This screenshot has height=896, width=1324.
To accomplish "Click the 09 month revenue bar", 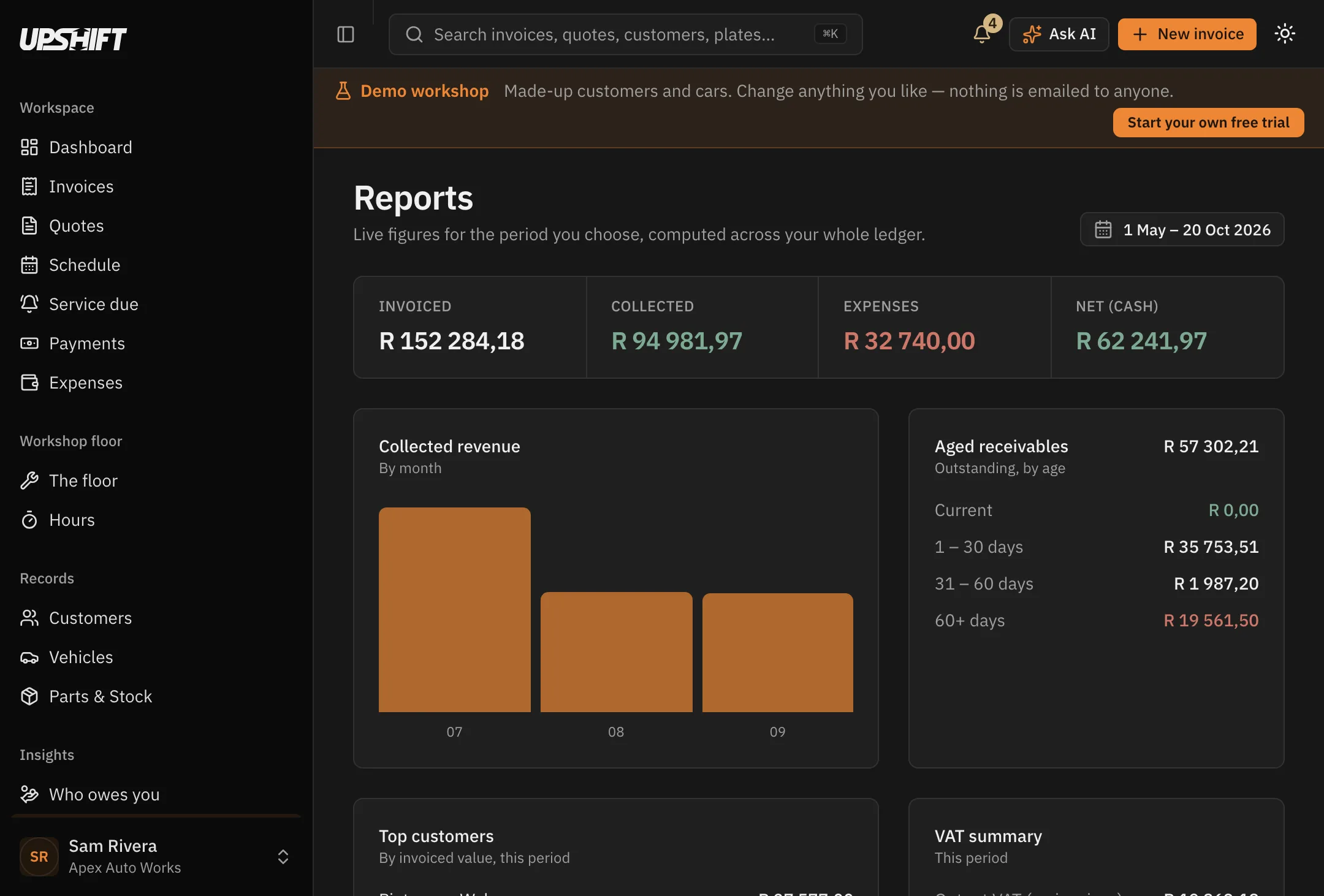I will [x=778, y=653].
